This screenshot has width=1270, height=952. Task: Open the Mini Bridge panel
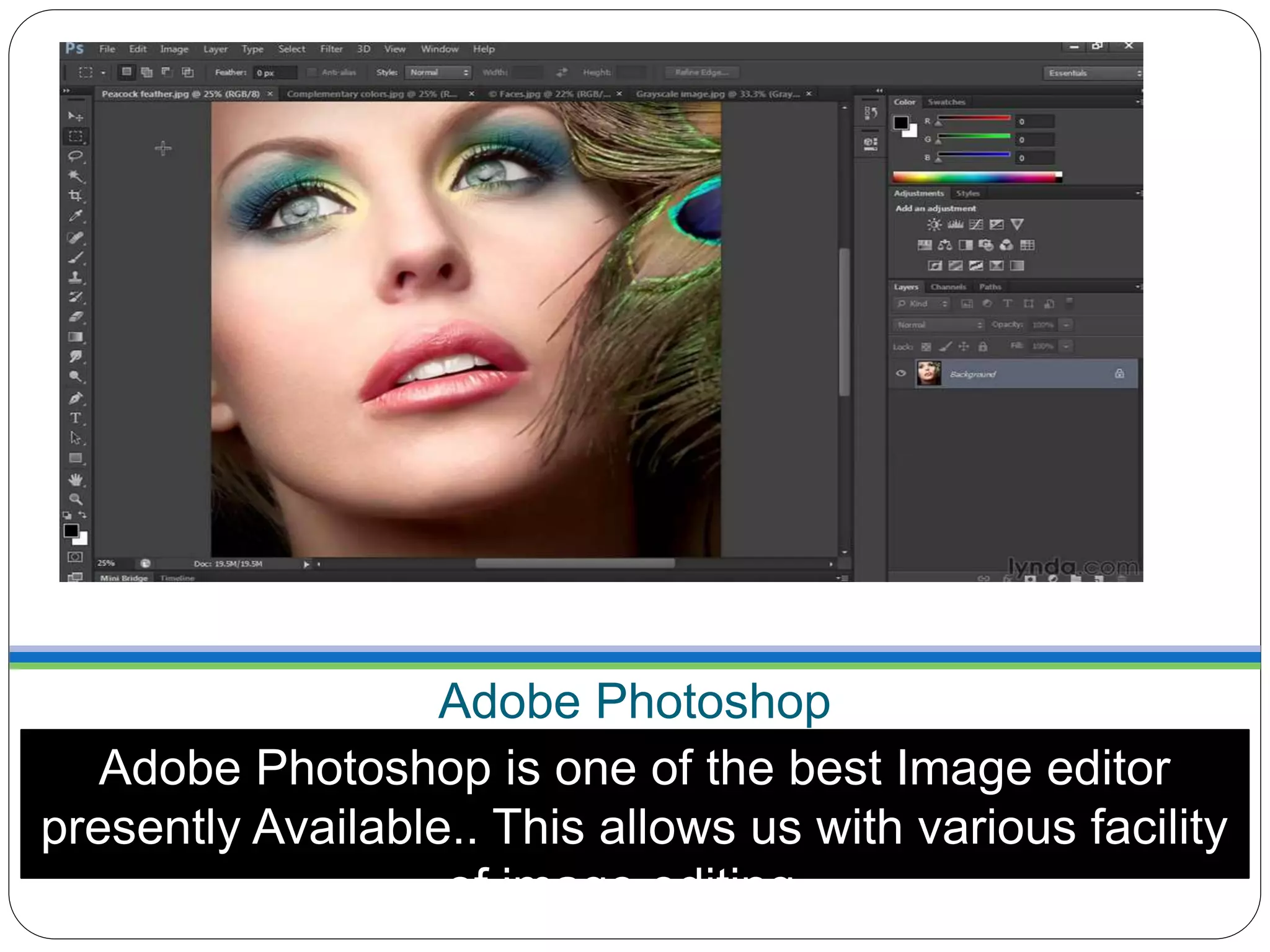point(124,578)
